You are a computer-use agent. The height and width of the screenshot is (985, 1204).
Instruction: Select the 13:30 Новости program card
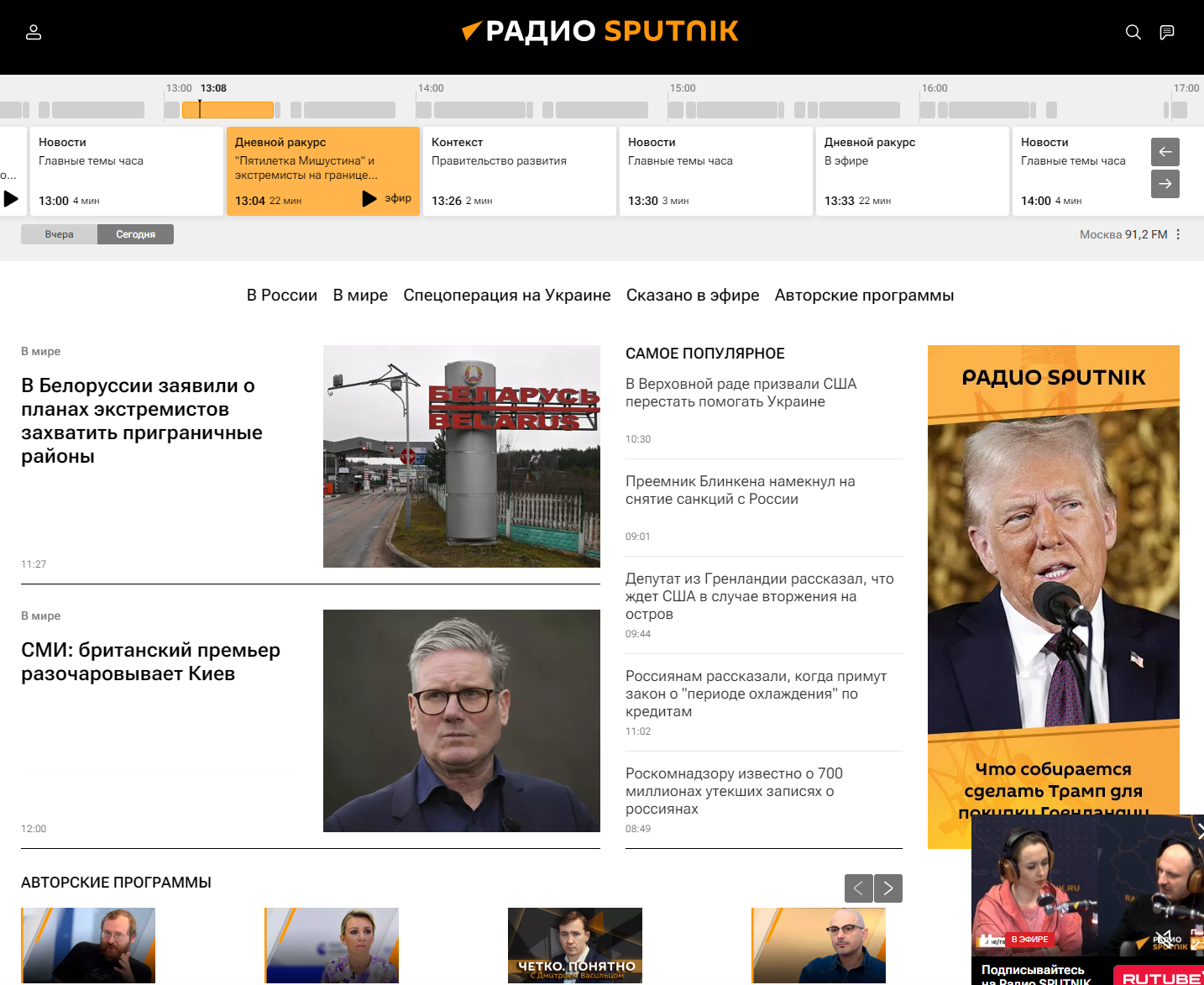pyautogui.click(x=716, y=171)
